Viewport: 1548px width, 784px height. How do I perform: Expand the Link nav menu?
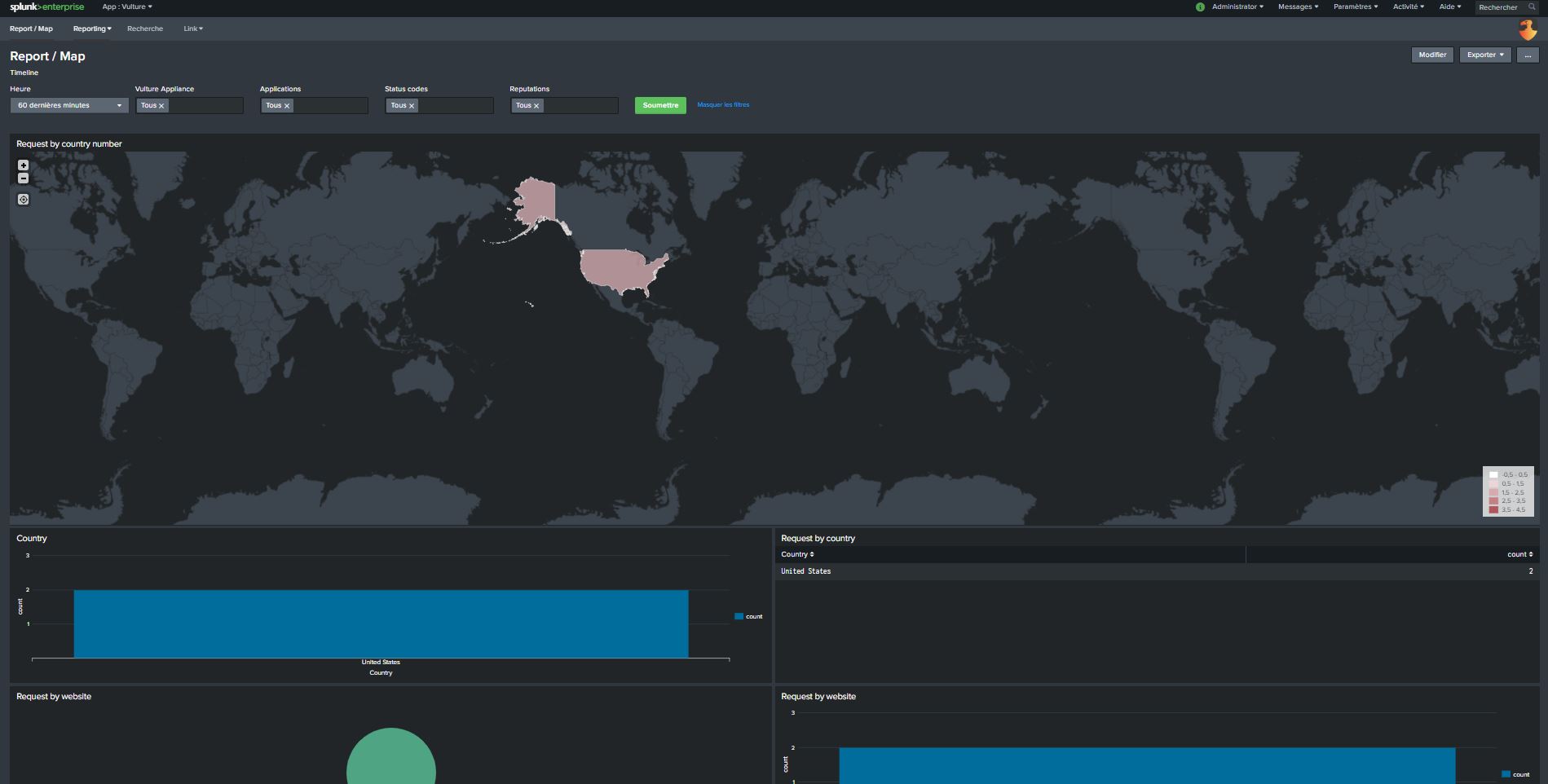point(193,29)
